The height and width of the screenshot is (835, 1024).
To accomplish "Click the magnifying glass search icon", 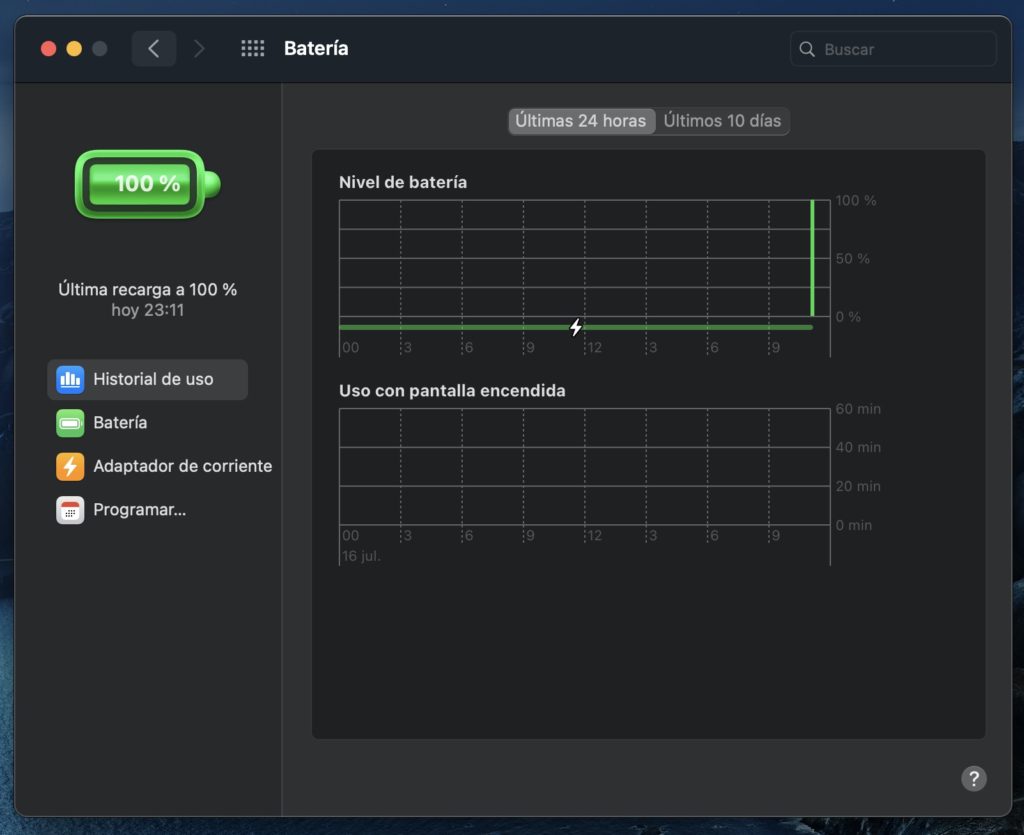I will [x=806, y=49].
